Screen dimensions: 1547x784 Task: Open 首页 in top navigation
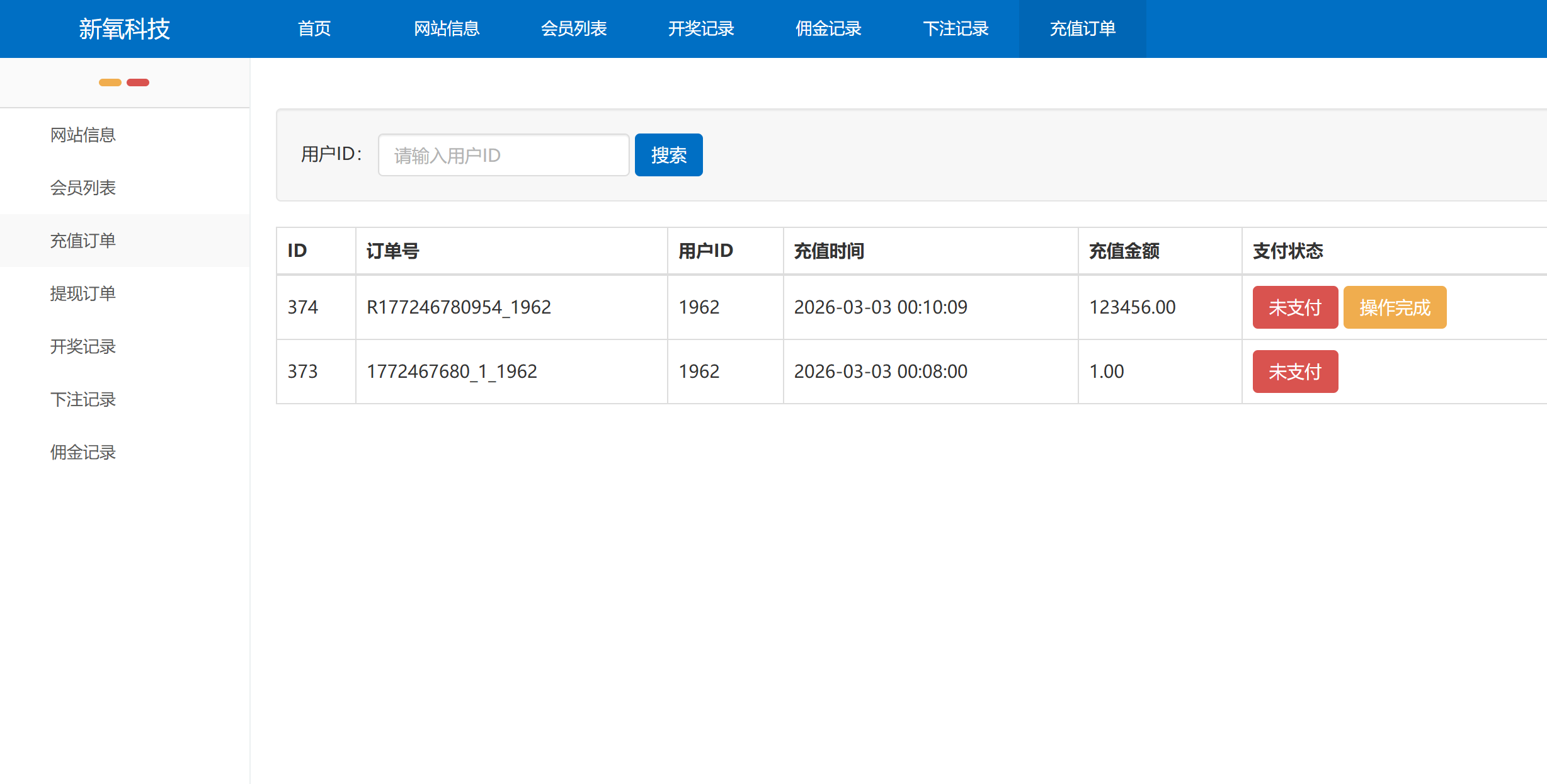click(x=314, y=29)
